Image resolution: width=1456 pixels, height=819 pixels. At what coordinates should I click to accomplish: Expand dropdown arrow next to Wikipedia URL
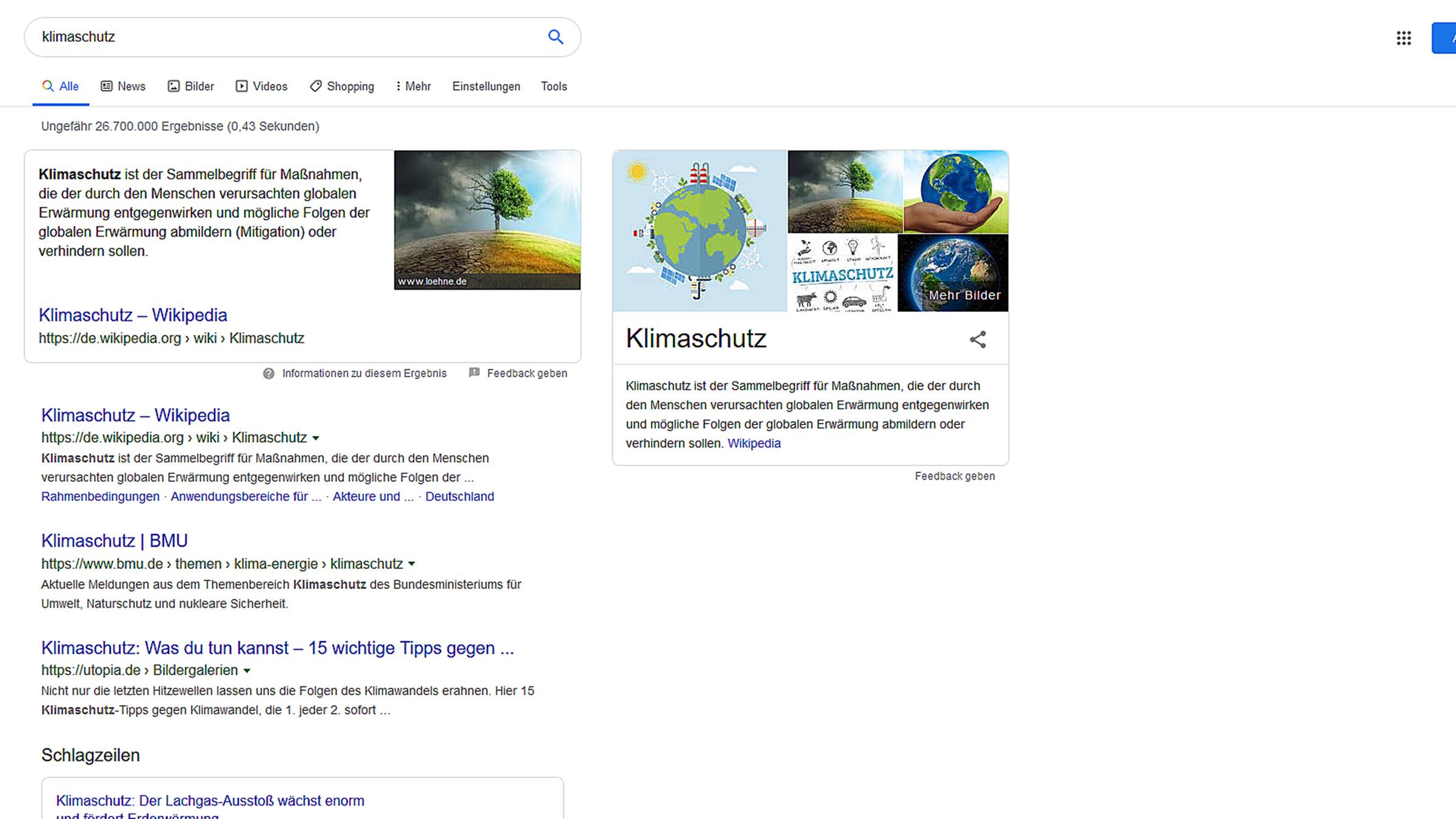point(315,438)
